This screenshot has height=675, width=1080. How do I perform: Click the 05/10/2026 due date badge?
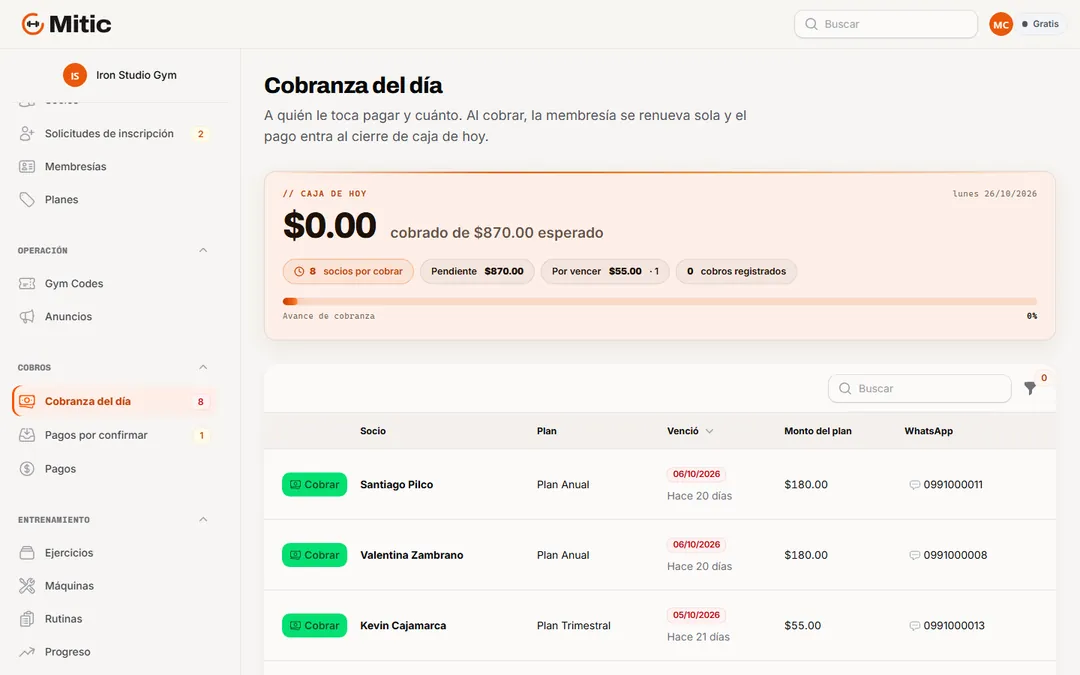coord(696,615)
